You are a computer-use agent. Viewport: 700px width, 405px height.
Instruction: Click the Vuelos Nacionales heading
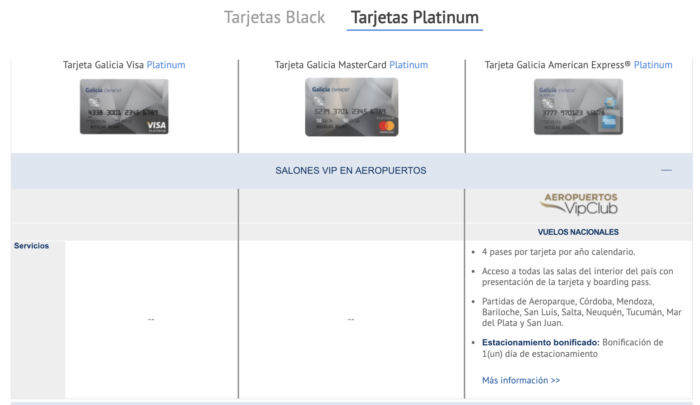pos(578,232)
